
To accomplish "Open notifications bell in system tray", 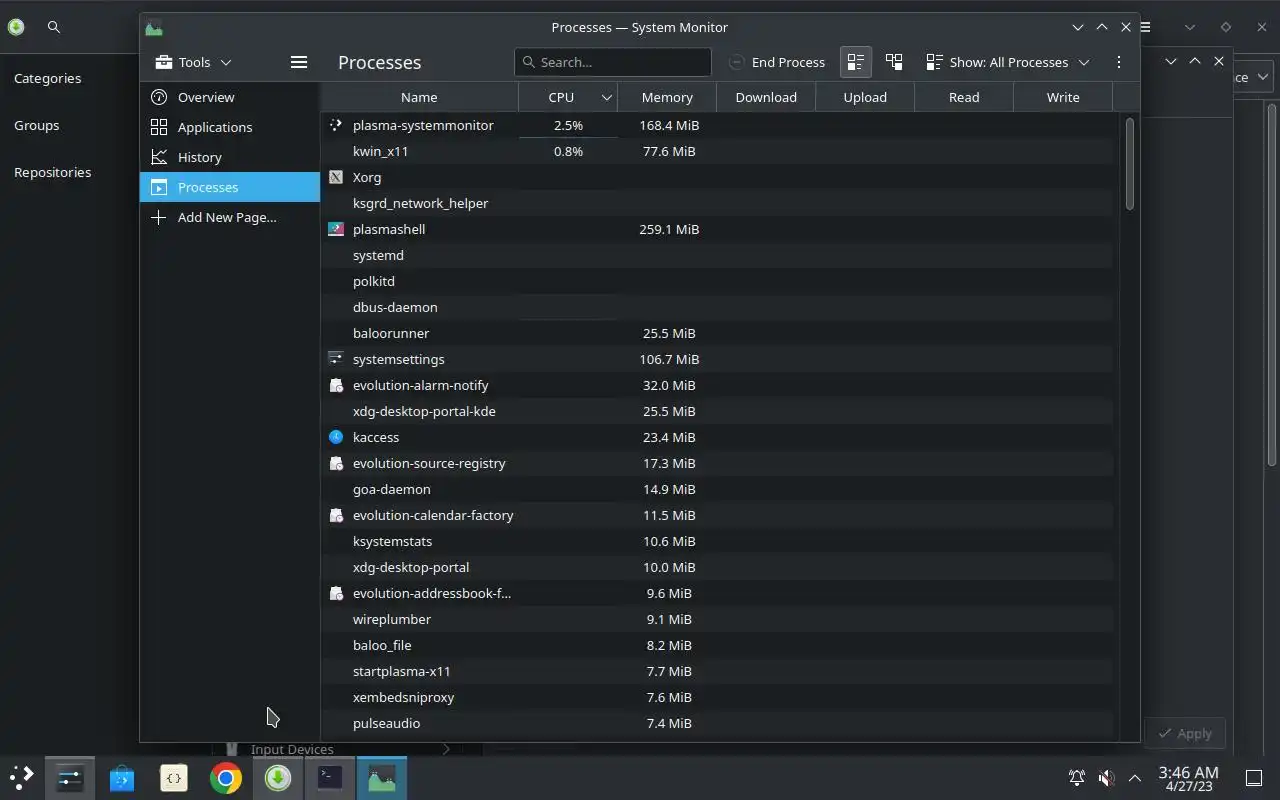I will [x=1077, y=777].
